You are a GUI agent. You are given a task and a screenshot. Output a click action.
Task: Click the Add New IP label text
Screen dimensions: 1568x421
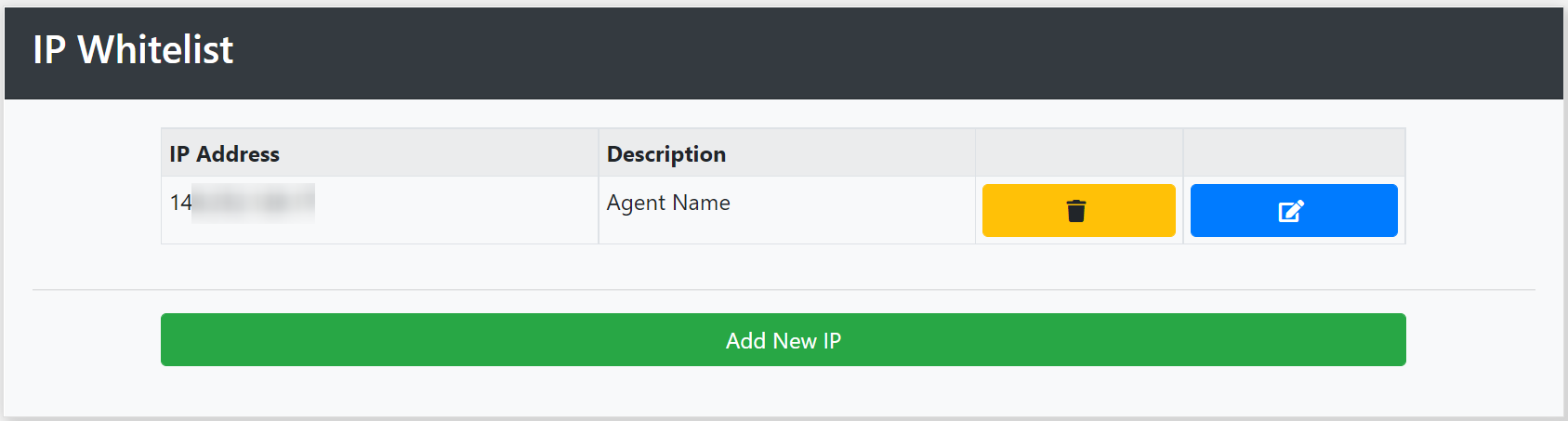(784, 341)
